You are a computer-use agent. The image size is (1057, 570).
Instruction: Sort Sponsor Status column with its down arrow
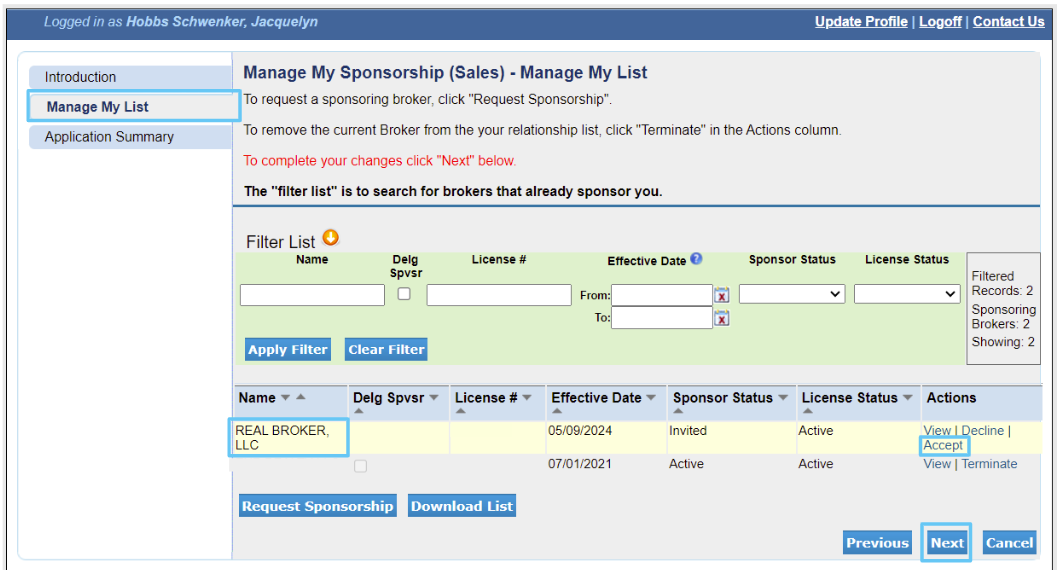[x=783, y=398]
